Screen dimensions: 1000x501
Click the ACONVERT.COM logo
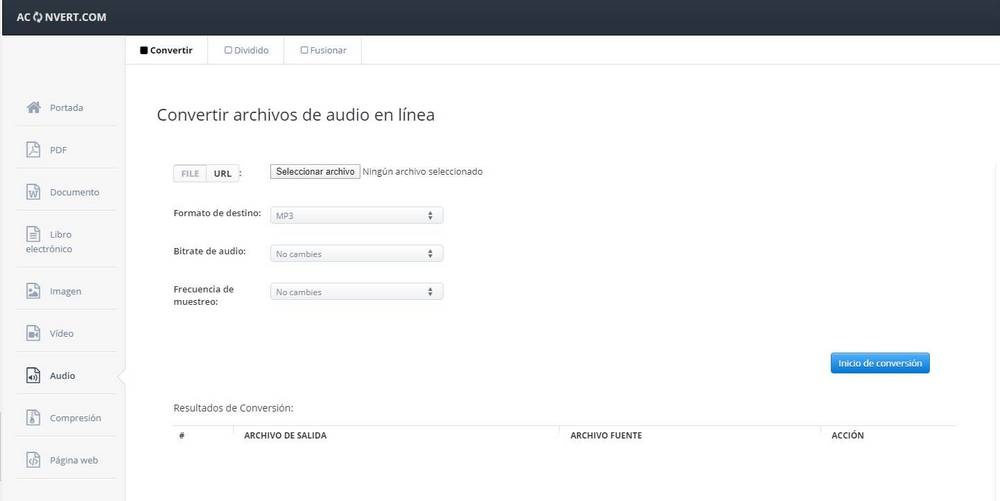pyautogui.click(x=61, y=17)
